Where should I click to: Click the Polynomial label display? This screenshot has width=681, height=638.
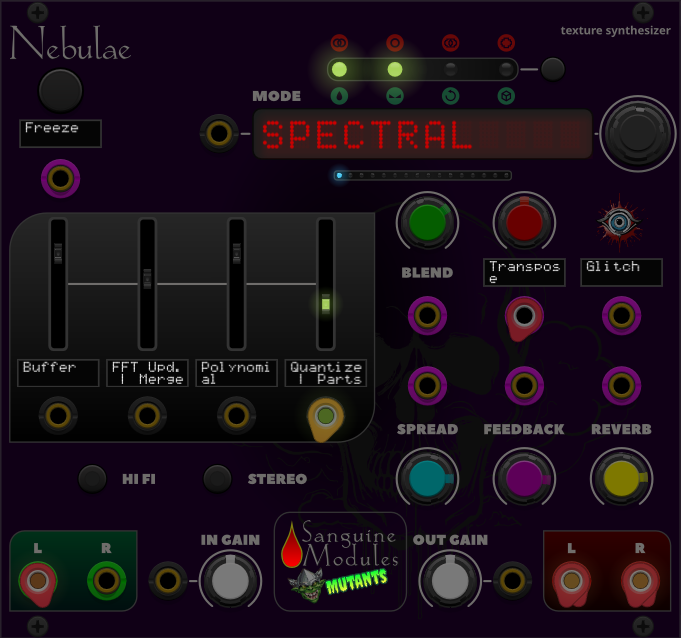(x=236, y=373)
